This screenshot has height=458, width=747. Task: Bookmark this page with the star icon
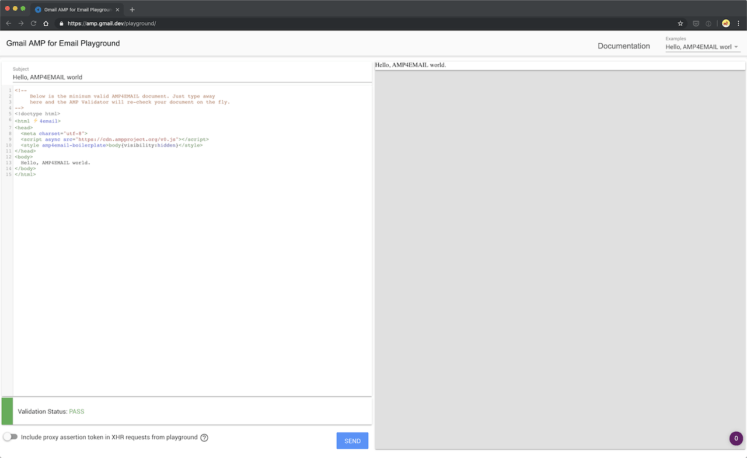coord(680,23)
